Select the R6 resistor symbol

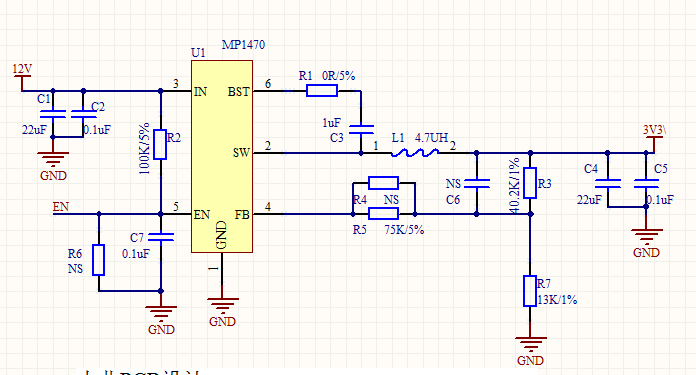tap(99, 260)
